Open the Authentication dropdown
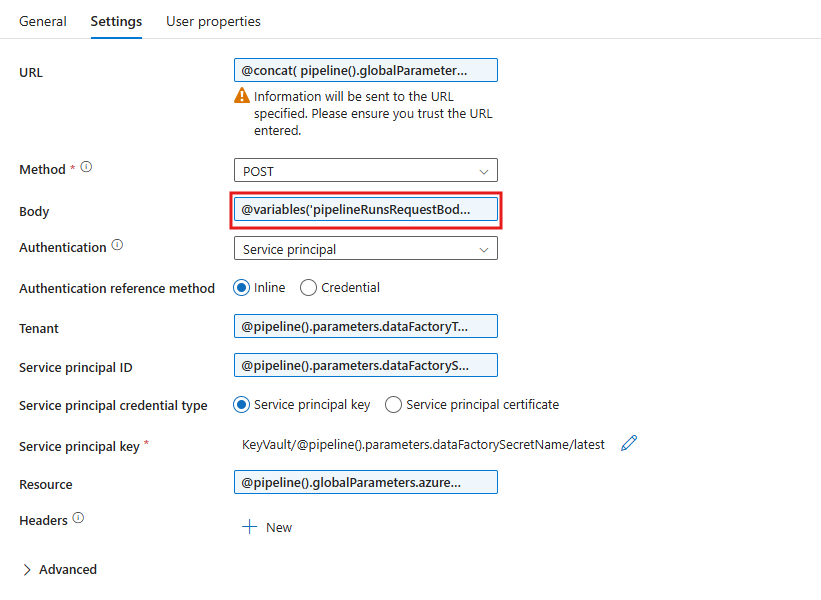821x600 pixels. tap(365, 247)
